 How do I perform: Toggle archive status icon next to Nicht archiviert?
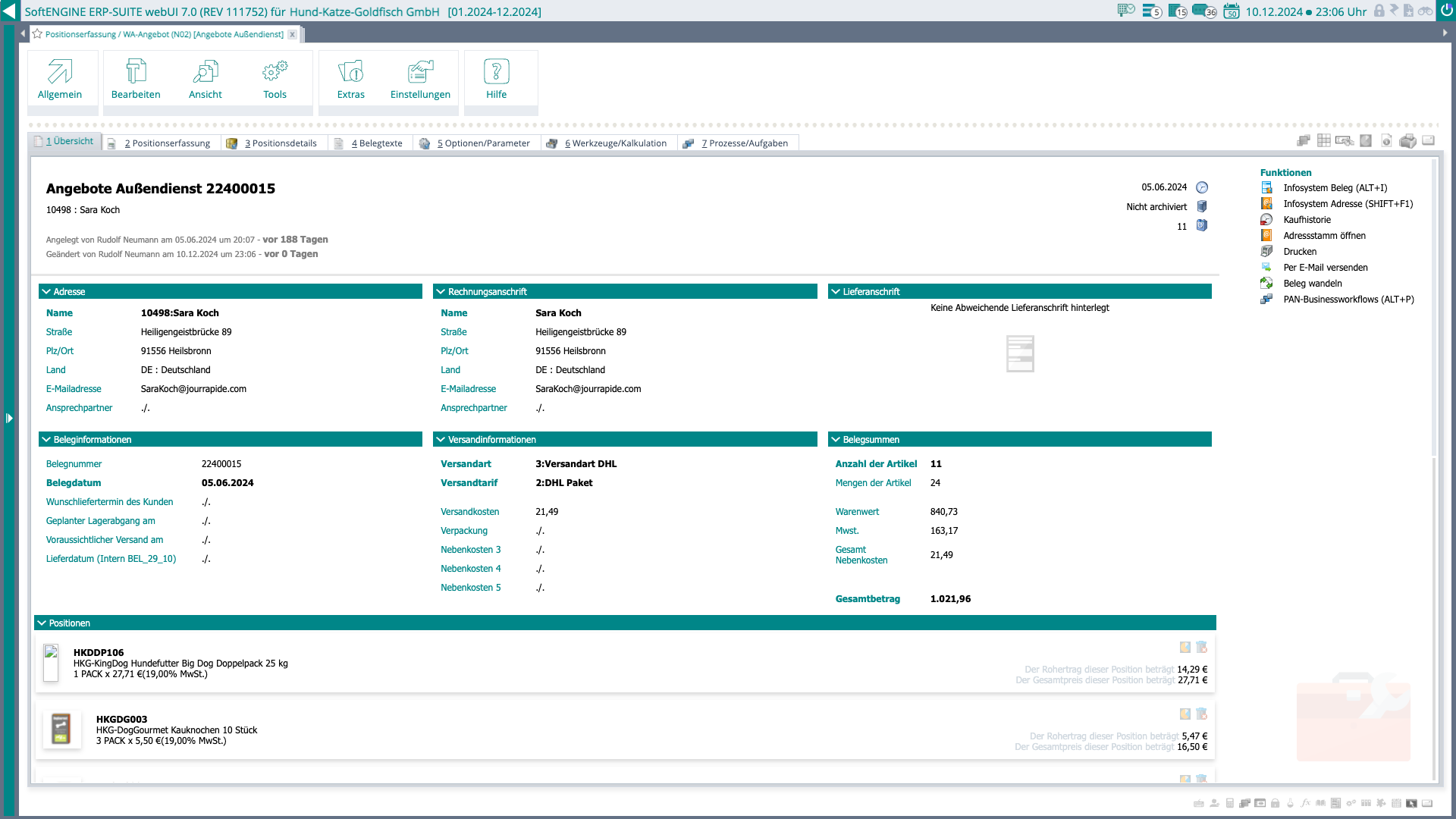point(1202,206)
